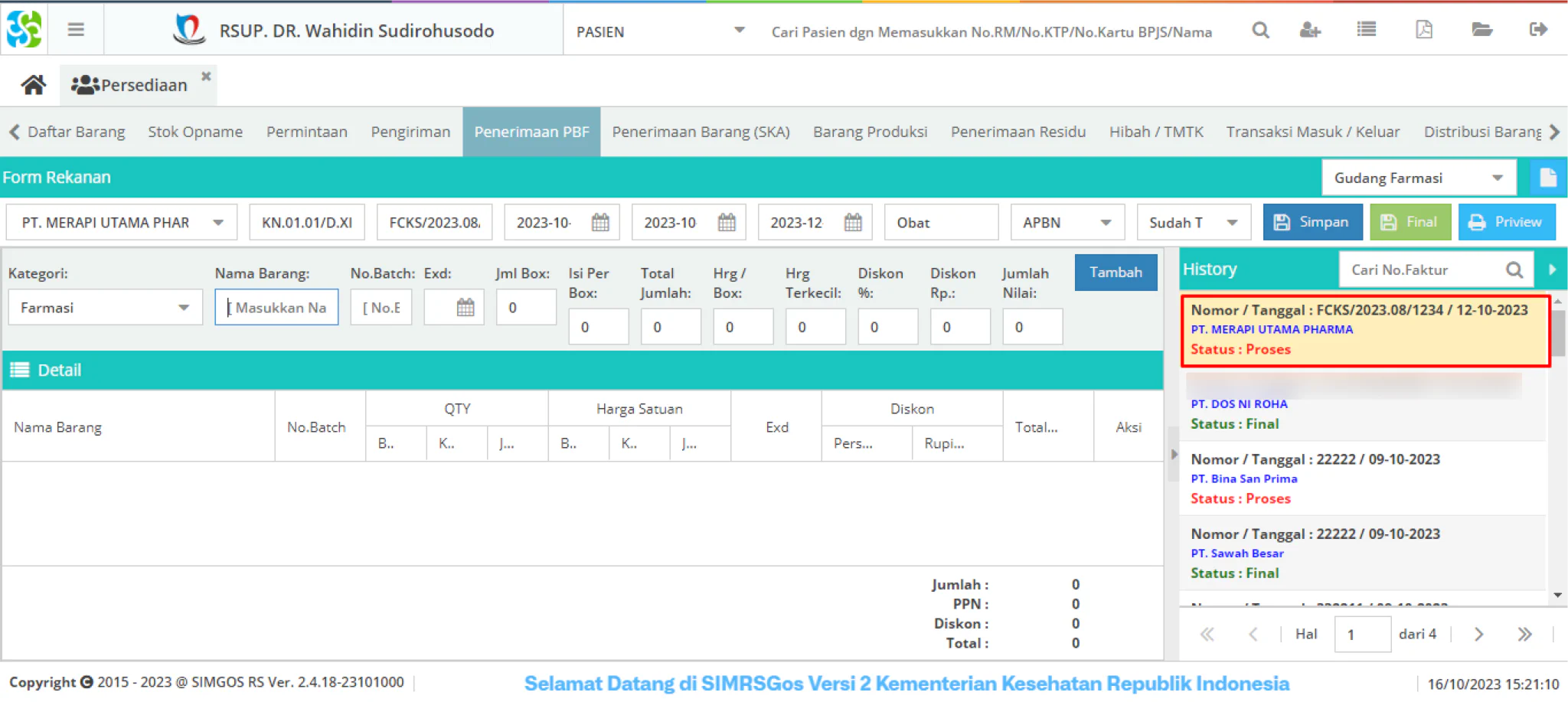Click the Simpan button
Screen dimensions: 1568x702
point(1312,222)
